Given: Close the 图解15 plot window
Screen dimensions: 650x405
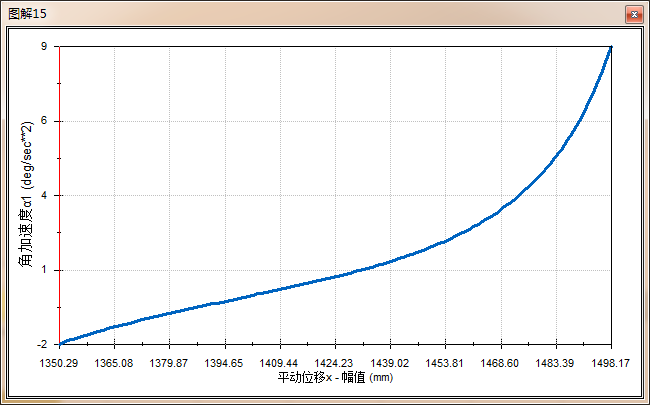Looking at the screenshot, I should click(634, 15).
